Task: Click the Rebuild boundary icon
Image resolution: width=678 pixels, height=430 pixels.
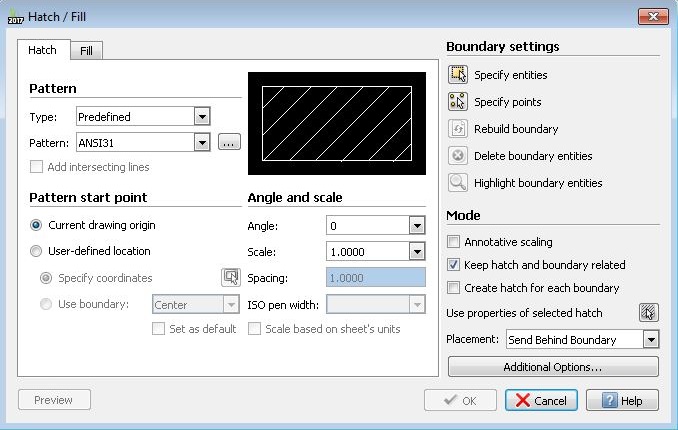Action: 457,129
